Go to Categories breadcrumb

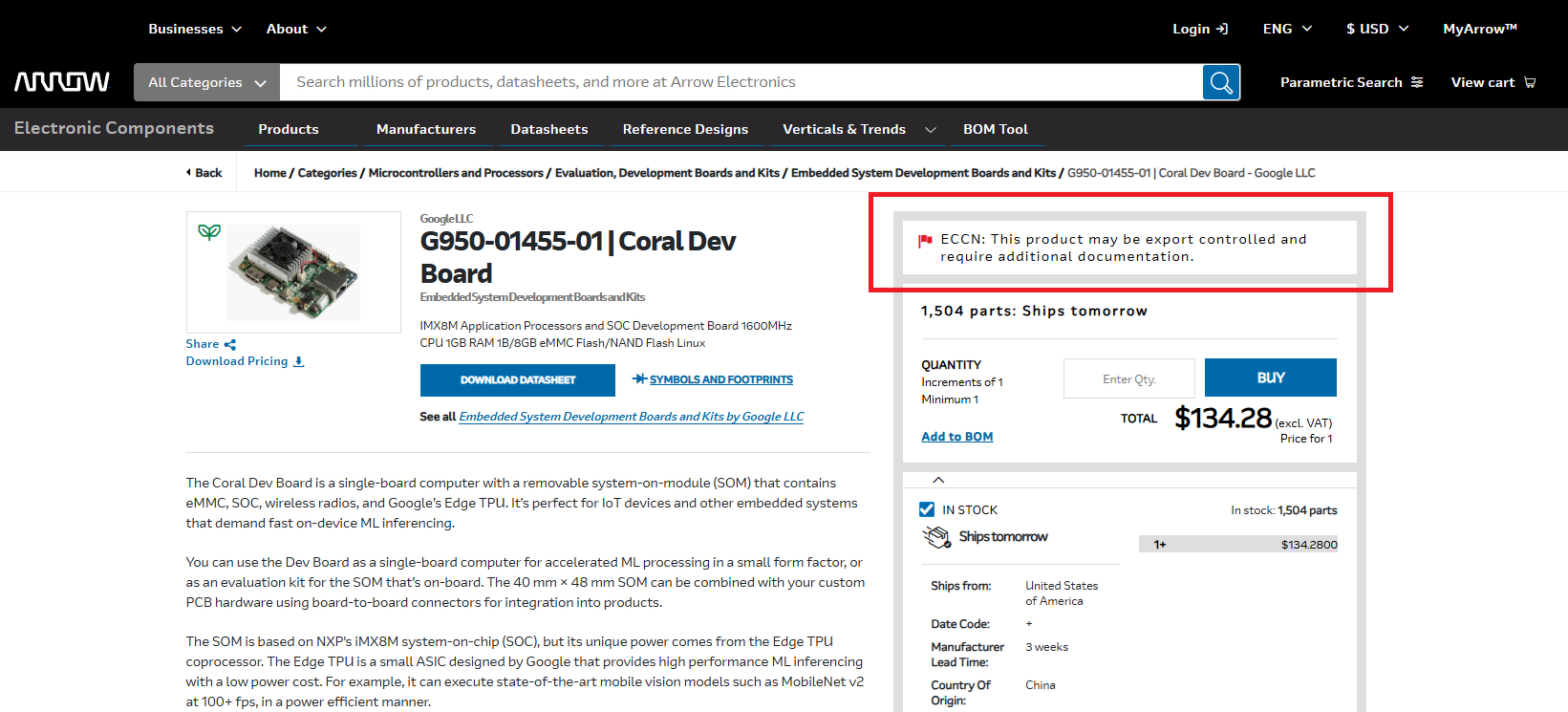point(328,173)
